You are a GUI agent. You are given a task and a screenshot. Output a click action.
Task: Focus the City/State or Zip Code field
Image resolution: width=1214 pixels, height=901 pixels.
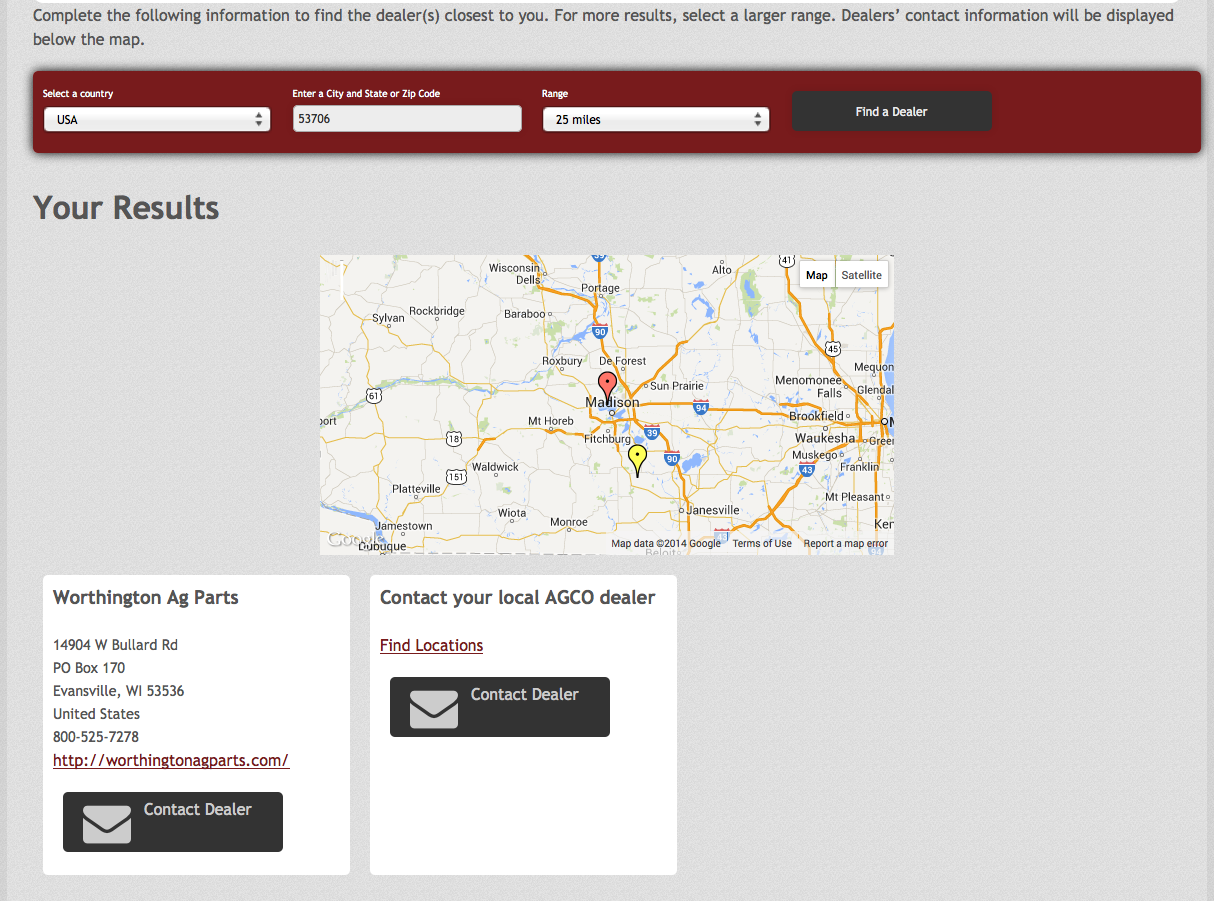pyautogui.click(x=407, y=120)
